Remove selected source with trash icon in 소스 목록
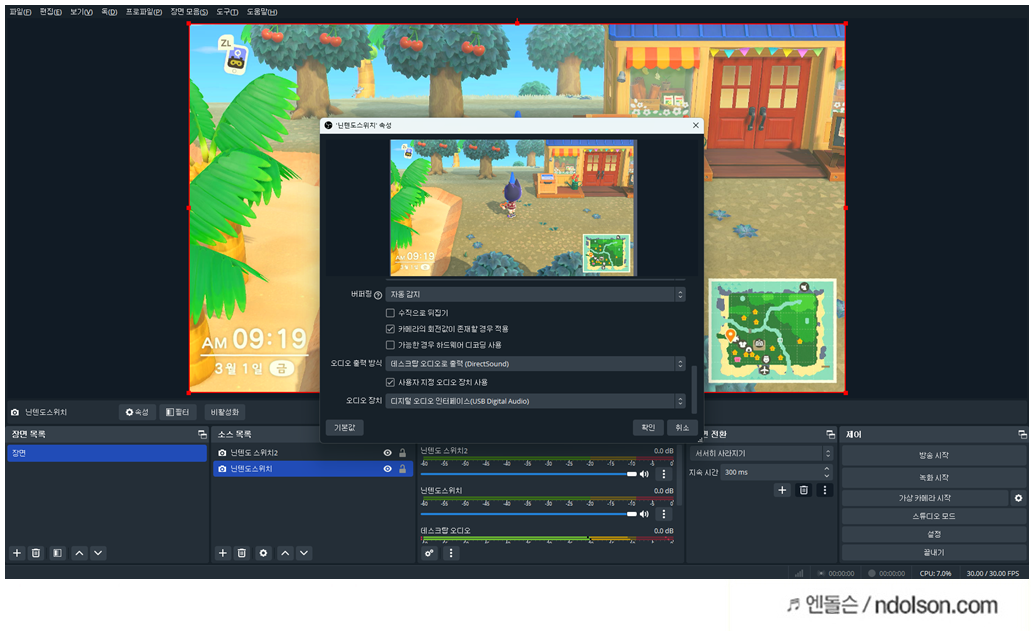 242,553
